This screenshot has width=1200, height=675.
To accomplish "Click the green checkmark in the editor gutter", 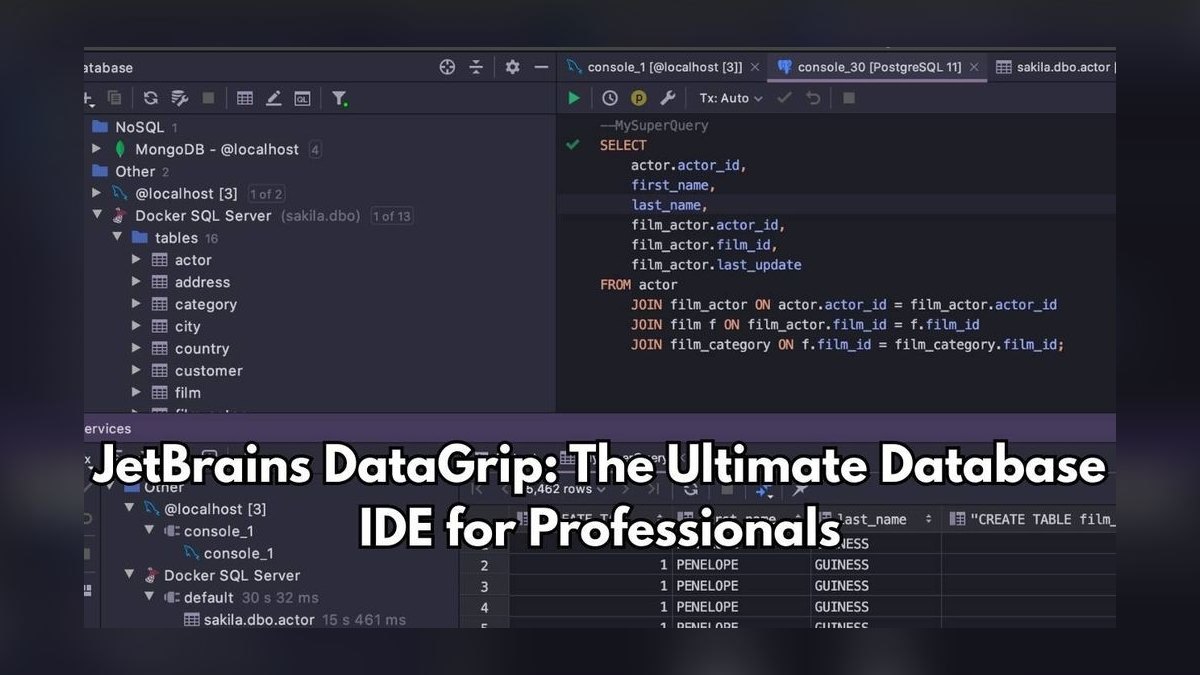I will (573, 145).
